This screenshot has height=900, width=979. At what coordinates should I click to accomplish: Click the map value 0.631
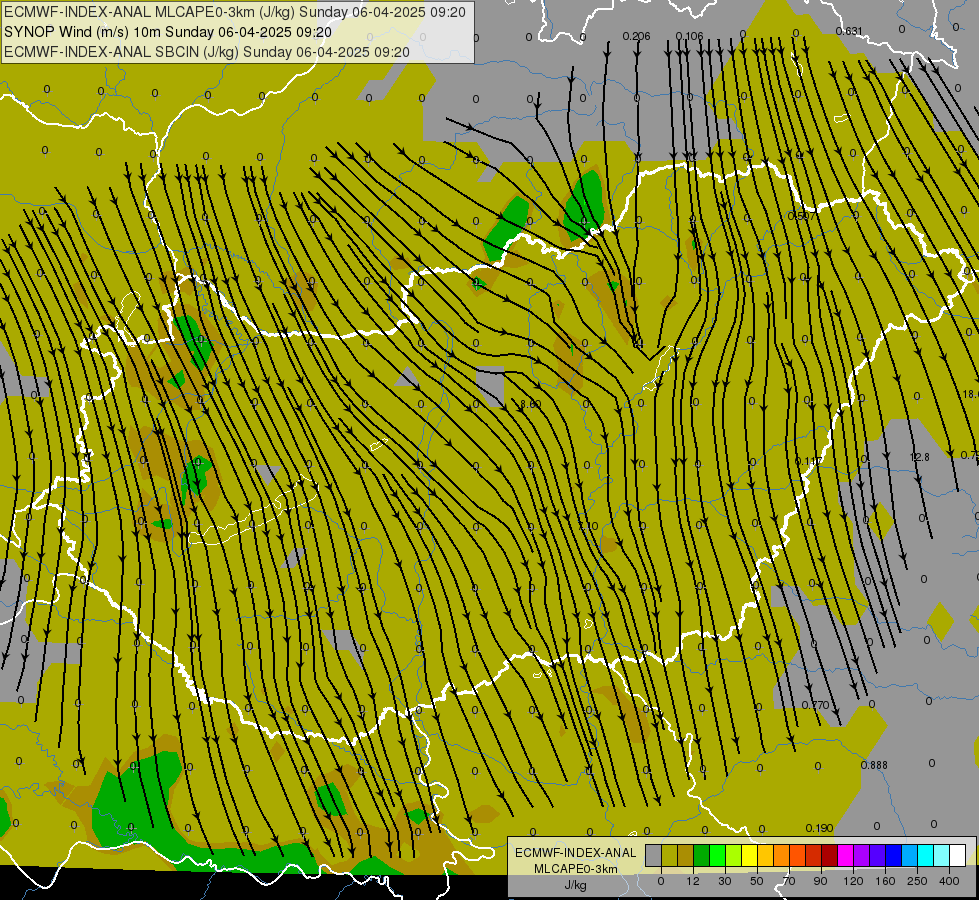(x=849, y=31)
